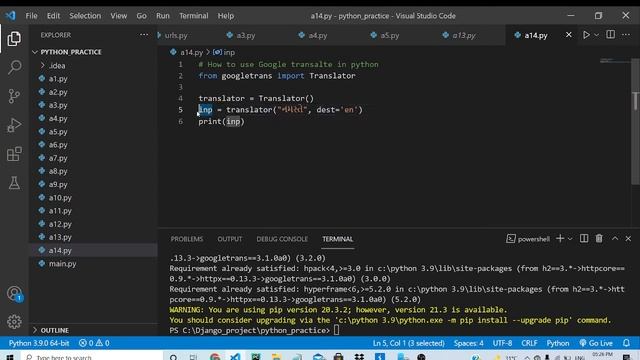This screenshot has width=640, height=360.
Task: Maximize the terminal panel size
Action: [x=615, y=239]
